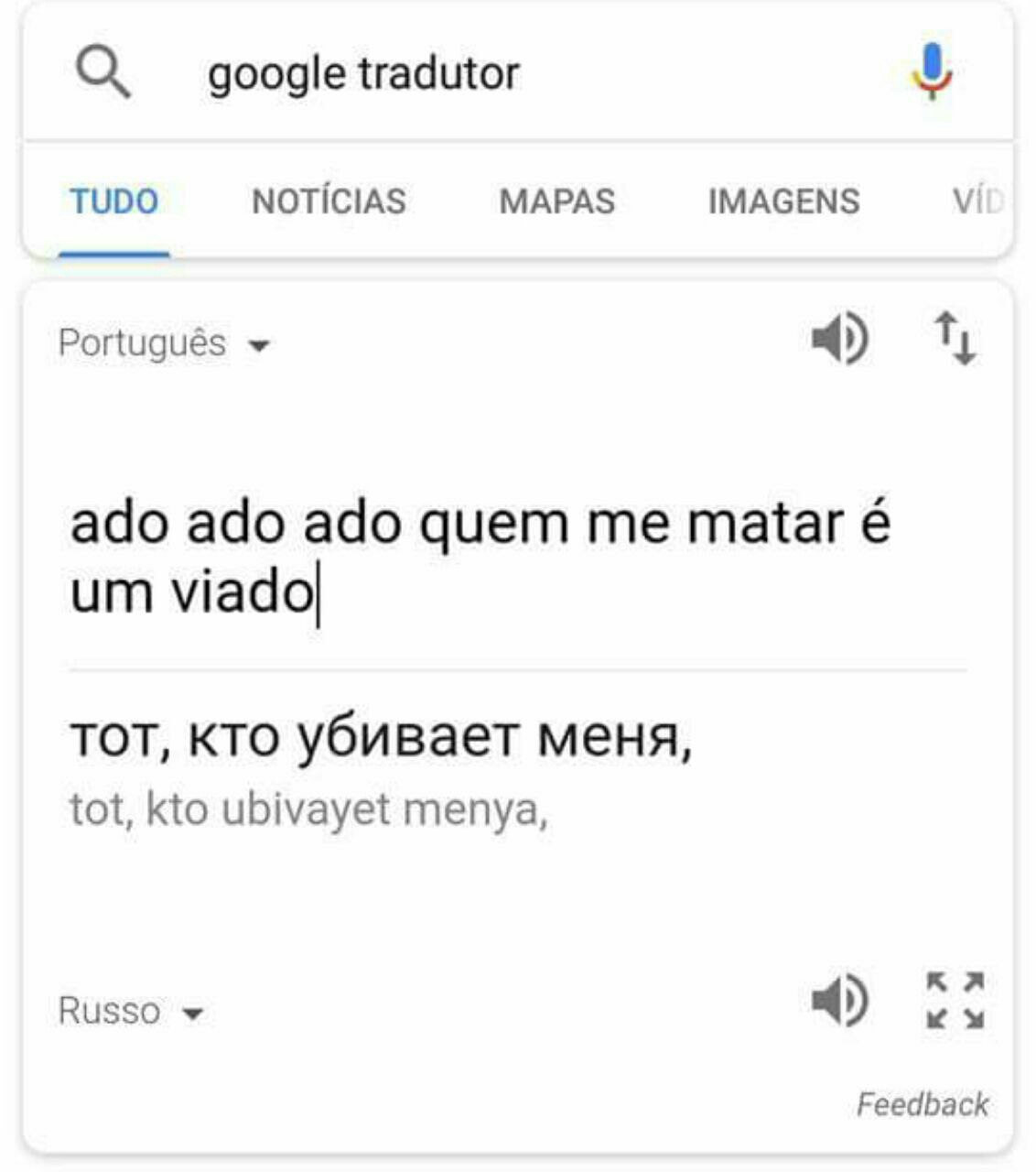Screen dimensions: 1036x1172
Task: Swap source and target languages
Action: tap(955, 338)
